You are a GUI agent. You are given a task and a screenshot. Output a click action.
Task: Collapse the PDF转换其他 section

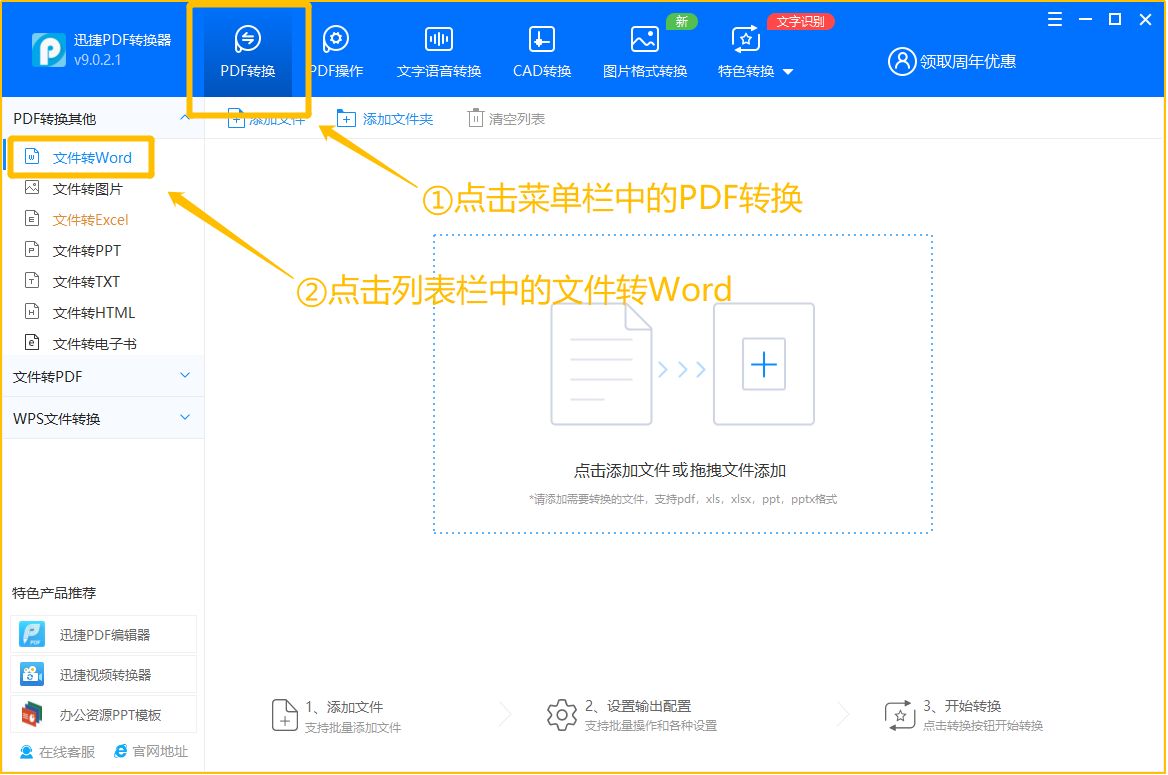coord(185,118)
